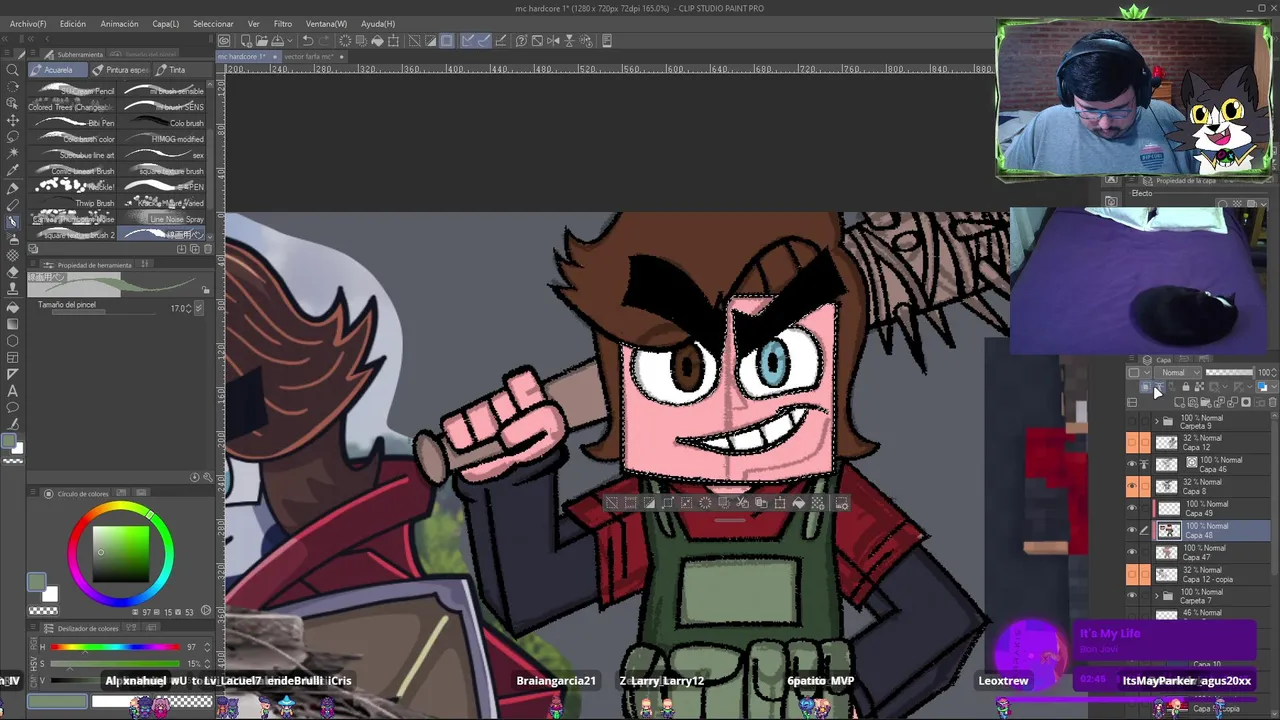Viewport: 1280px width, 720px height.
Task: Open the Normal blending mode dropdown
Action: (1178, 373)
